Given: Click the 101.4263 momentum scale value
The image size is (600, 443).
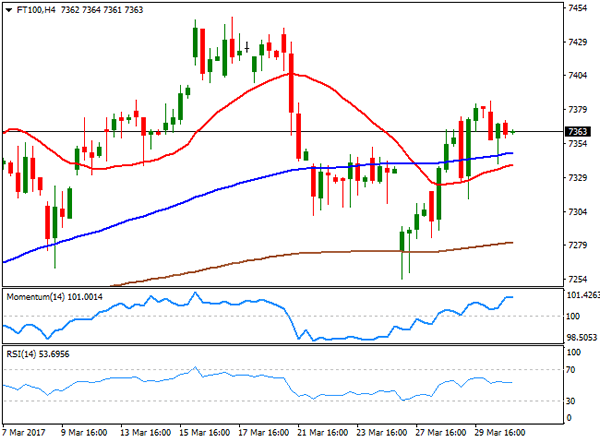Looking at the screenshot, I should tap(583, 295).
